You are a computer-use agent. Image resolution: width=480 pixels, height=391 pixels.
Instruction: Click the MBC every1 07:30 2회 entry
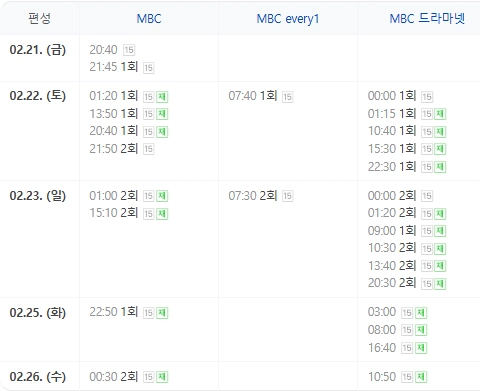click(x=253, y=196)
